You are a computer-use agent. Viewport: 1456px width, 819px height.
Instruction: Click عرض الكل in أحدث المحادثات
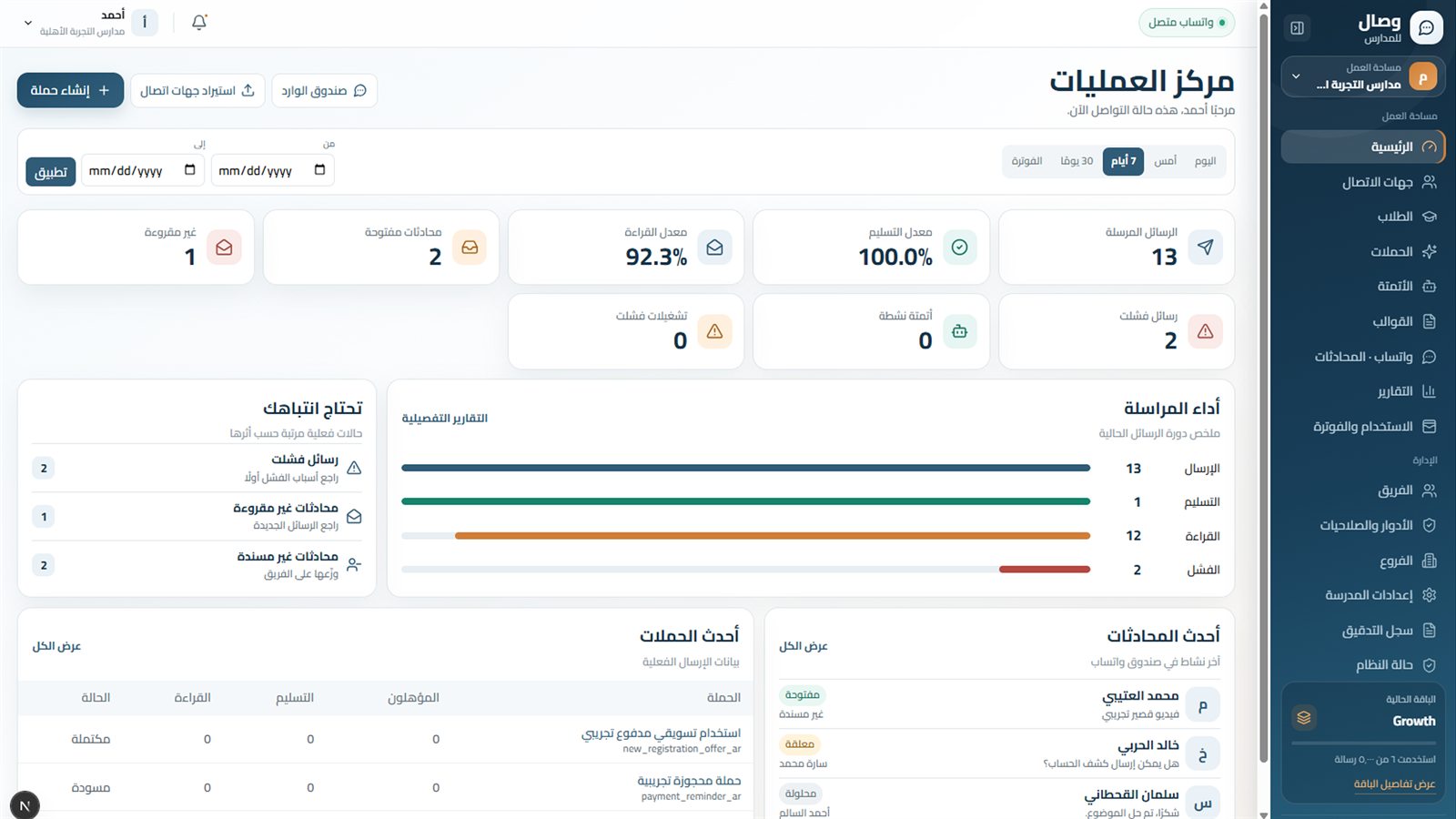point(804,646)
